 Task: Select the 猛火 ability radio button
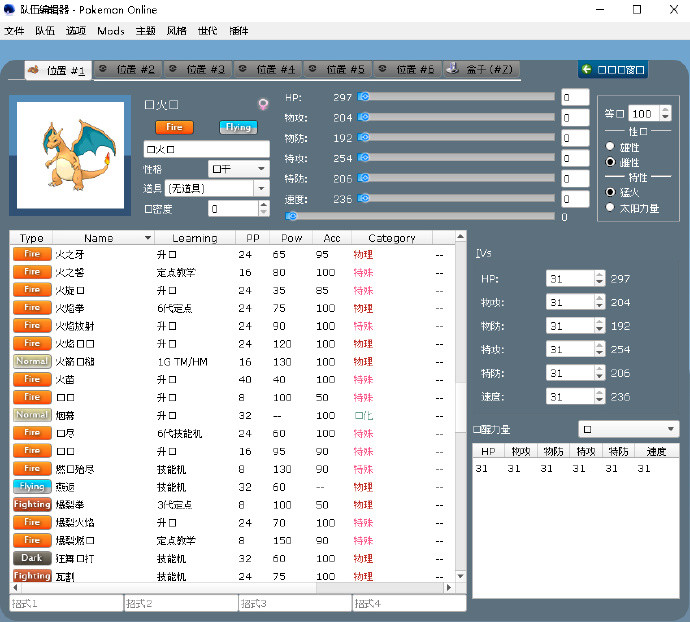610,192
